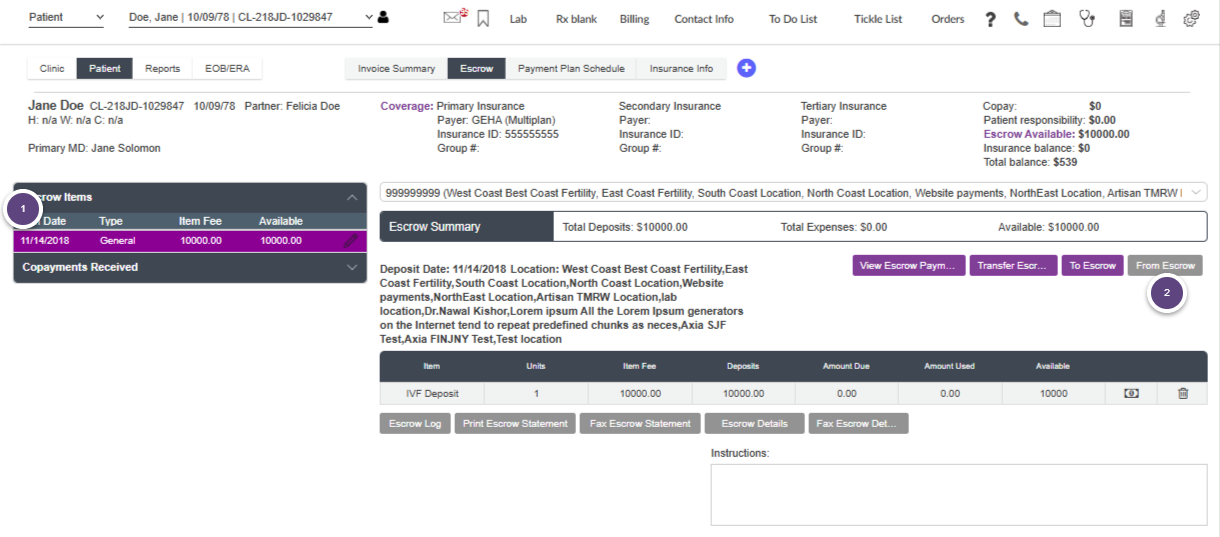Open the Patient type dropdown

pyautogui.click(x=66, y=18)
